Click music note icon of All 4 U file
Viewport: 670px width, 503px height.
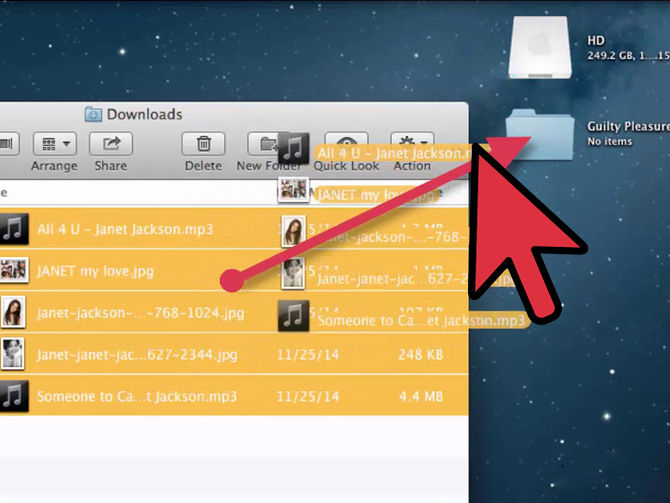[13, 229]
